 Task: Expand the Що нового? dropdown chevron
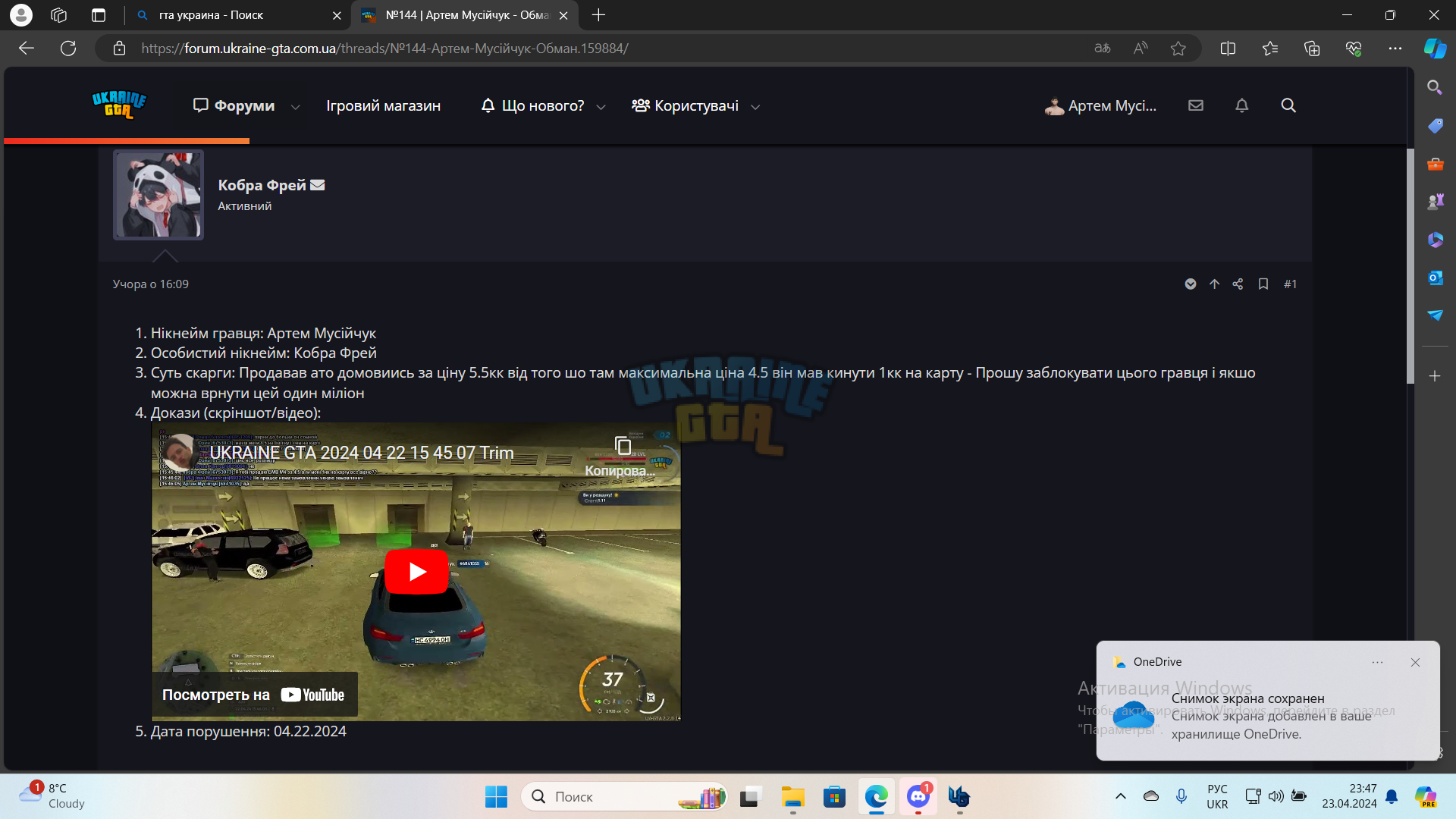(601, 107)
